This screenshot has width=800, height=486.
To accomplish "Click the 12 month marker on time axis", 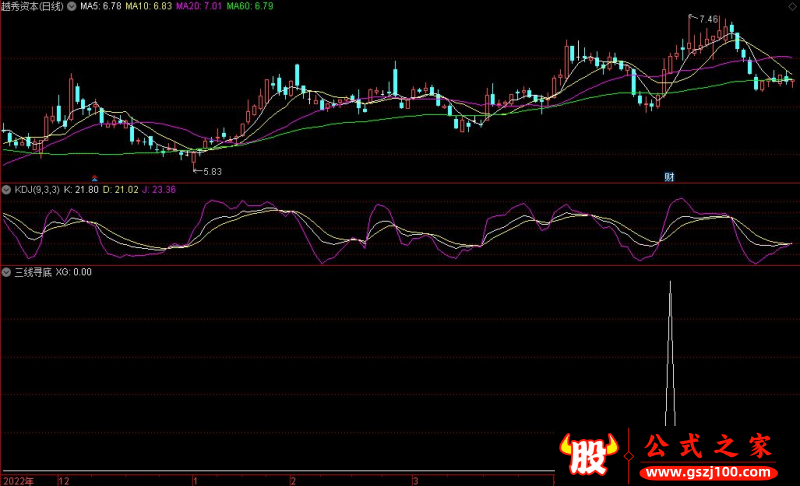I will point(64,480).
